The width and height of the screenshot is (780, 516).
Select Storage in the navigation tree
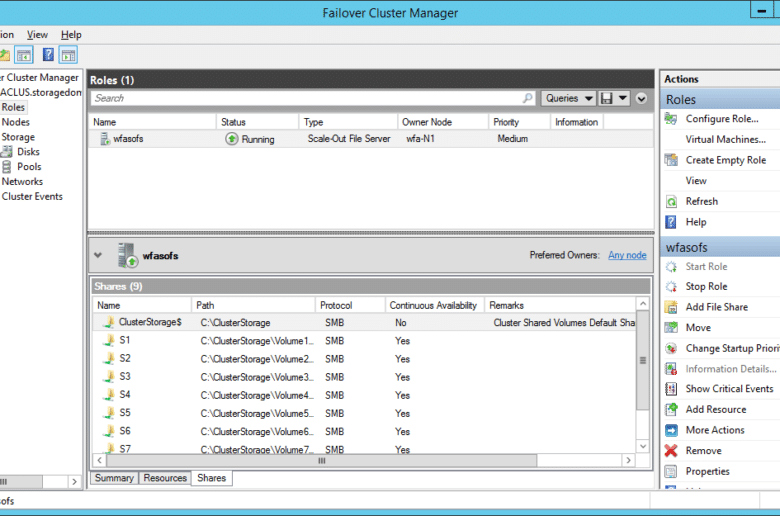pos(18,137)
